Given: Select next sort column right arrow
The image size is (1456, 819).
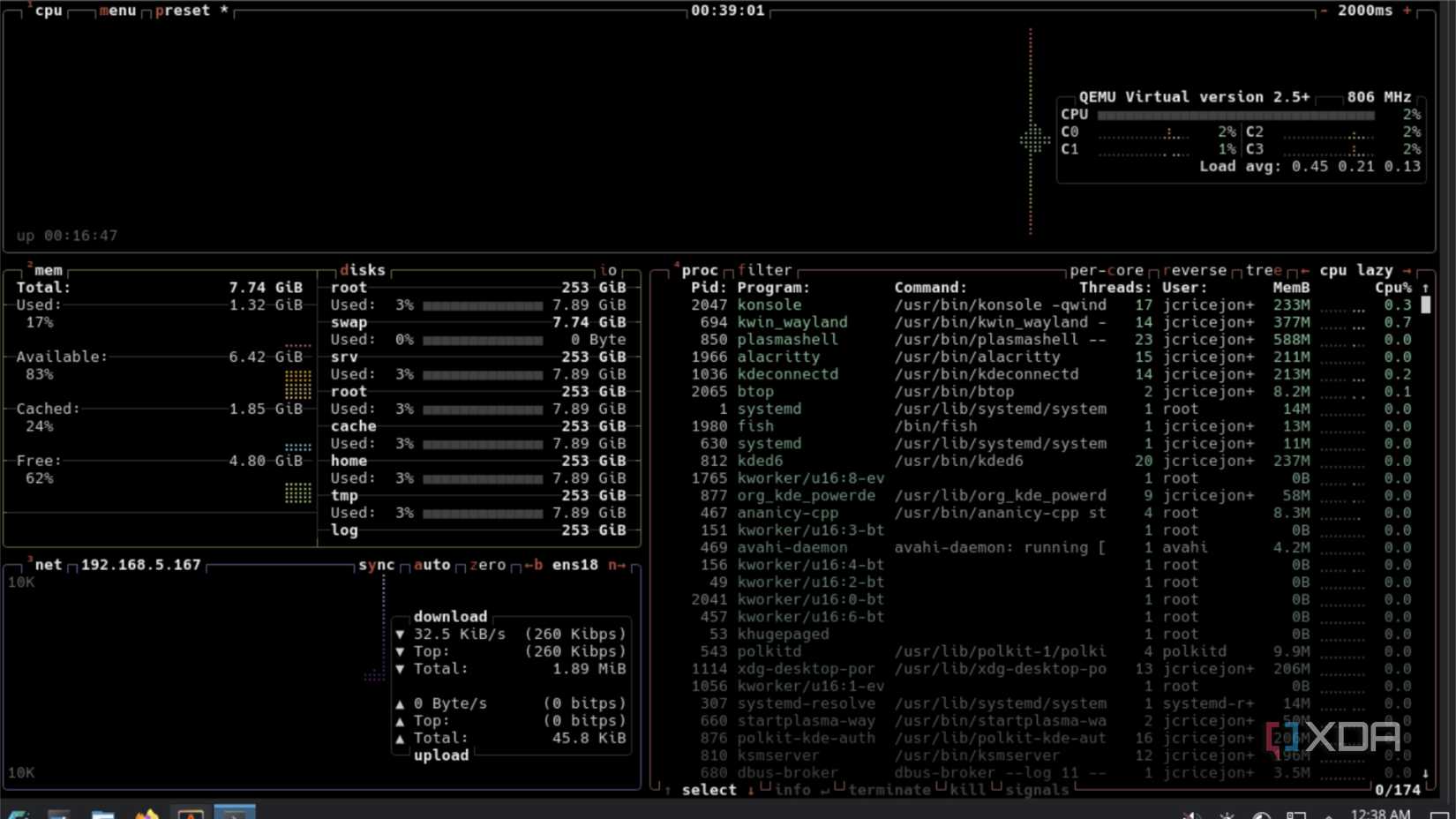Looking at the screenshot, I should coord(1407,270).
